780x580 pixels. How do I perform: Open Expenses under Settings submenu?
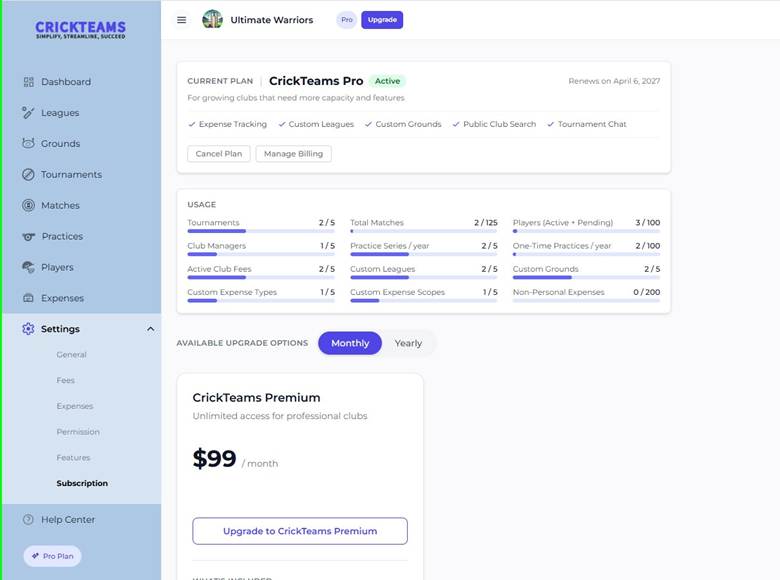coord(75,406)
